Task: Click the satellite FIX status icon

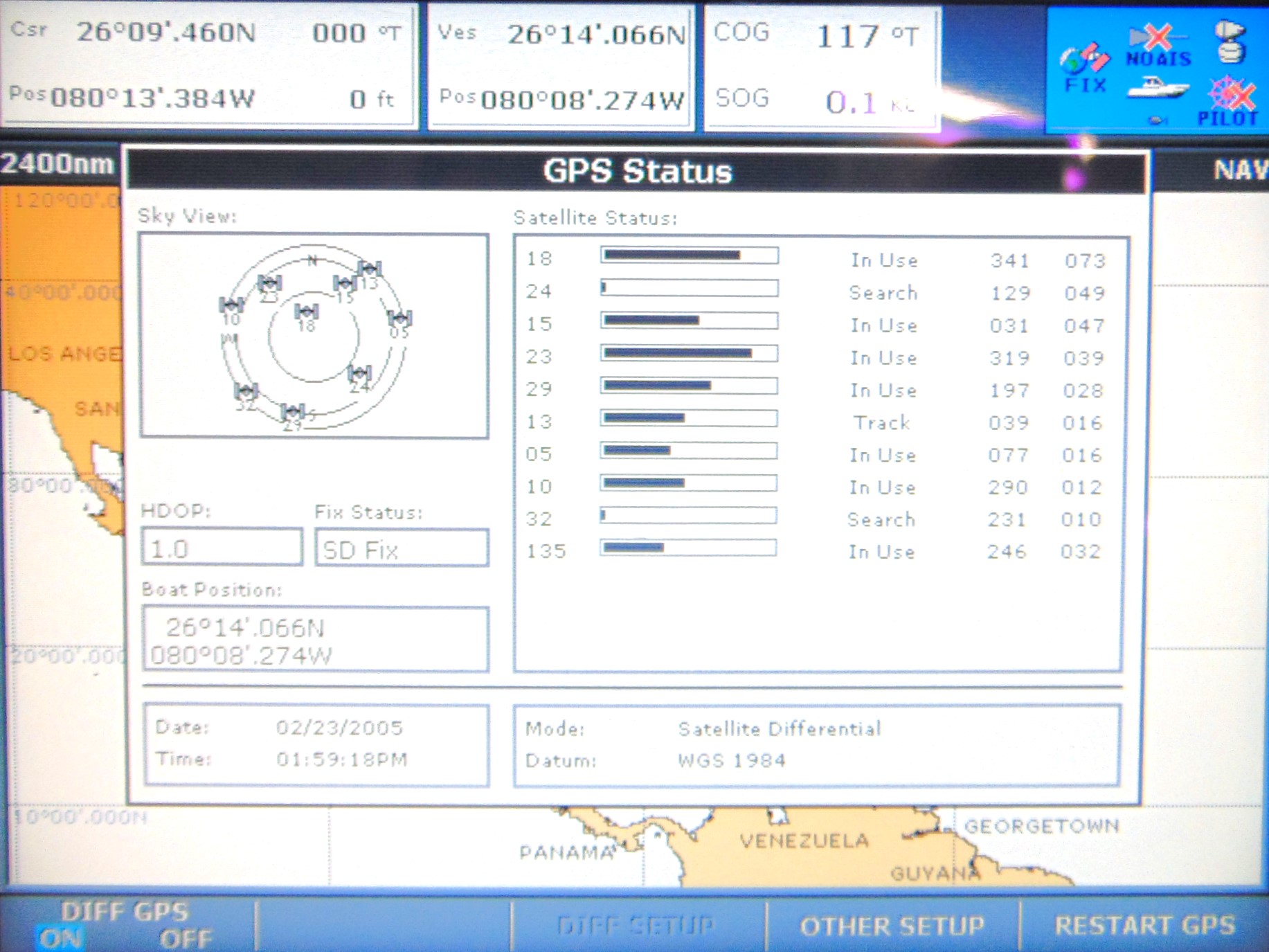Action: tap(1085, 69)
